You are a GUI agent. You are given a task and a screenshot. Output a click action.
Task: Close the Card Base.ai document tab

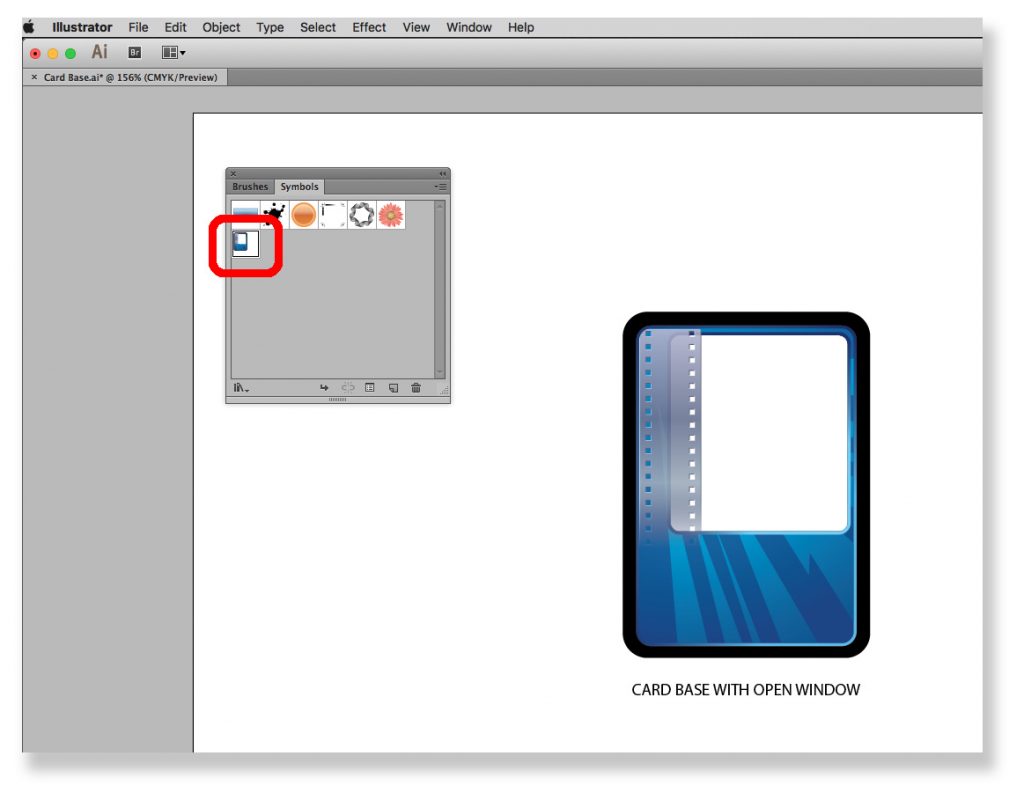34,77
